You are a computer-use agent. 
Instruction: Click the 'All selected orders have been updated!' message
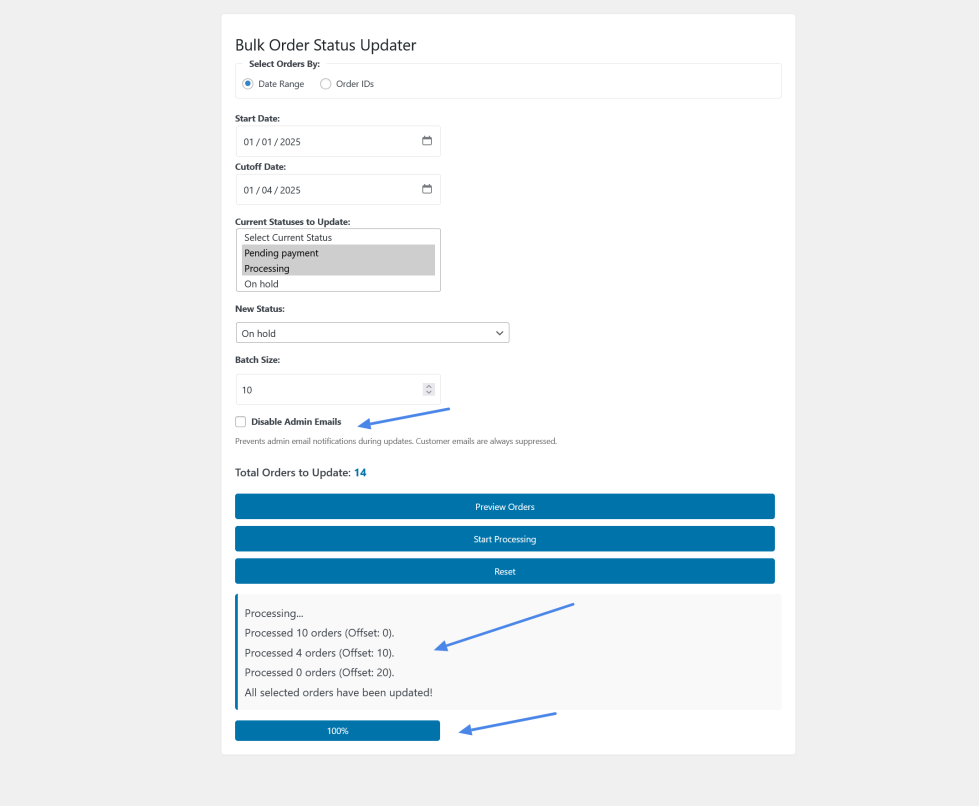click(x=338, y=692)
